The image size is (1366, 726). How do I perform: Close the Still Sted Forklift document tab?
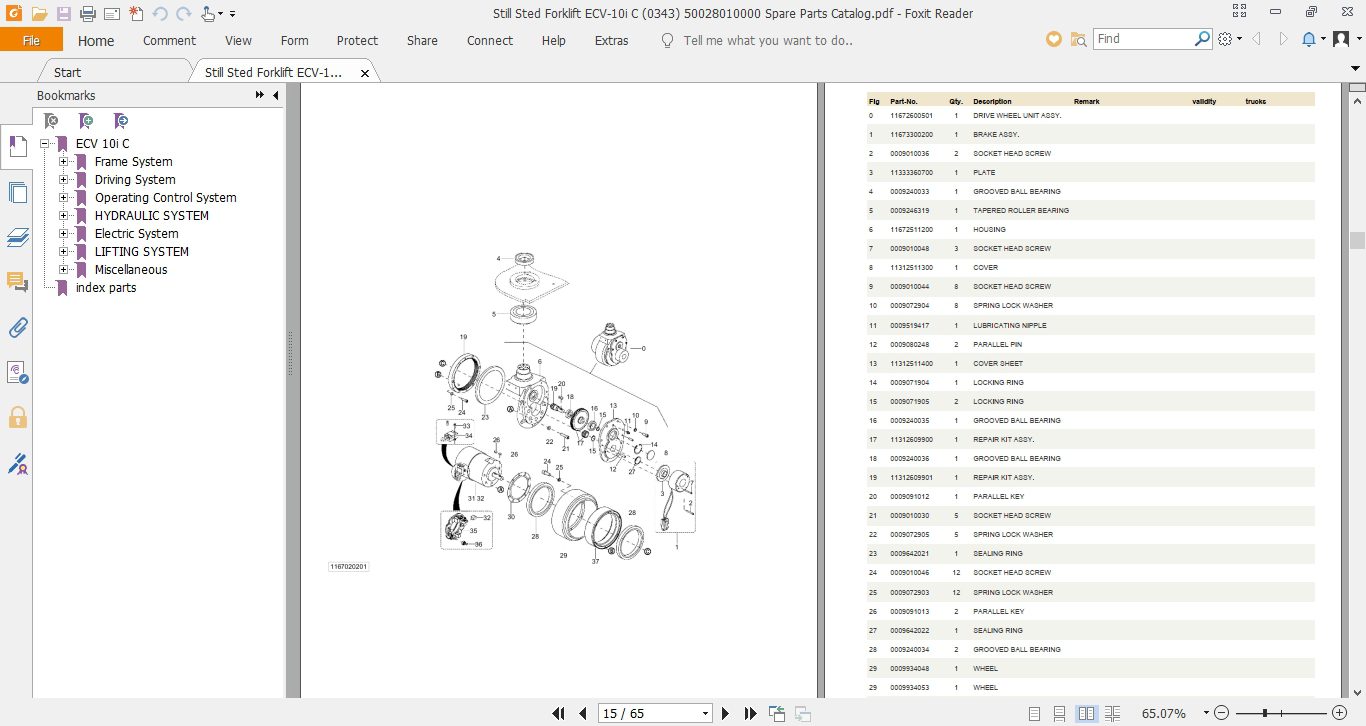(x=365, y=73)
